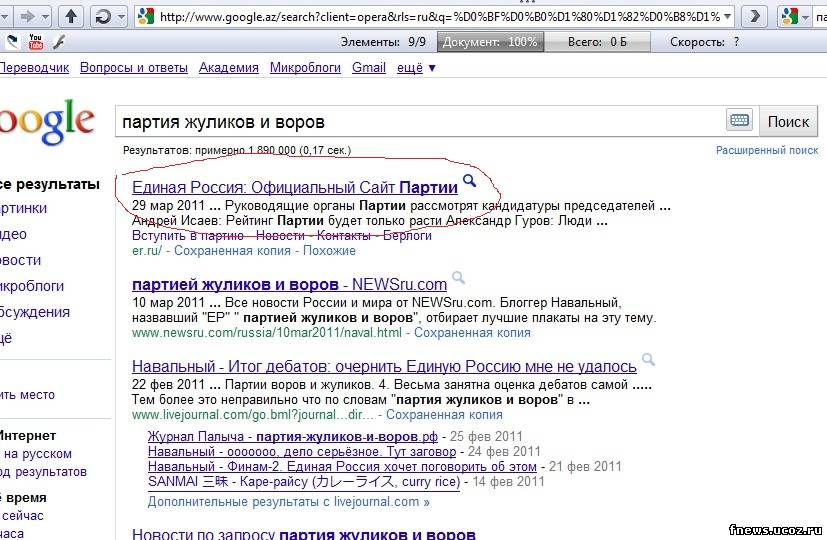Open Журнал Палыча партия-жуликов-и-воров.рф link
Image resolution: width=827 pixels, height=540 pixels.
293,437
